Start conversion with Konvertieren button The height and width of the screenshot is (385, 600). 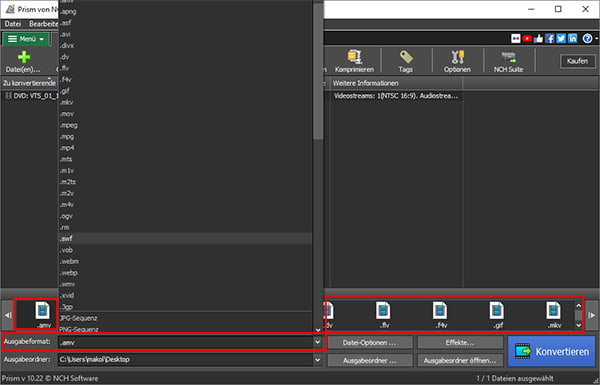click(551, 351)
